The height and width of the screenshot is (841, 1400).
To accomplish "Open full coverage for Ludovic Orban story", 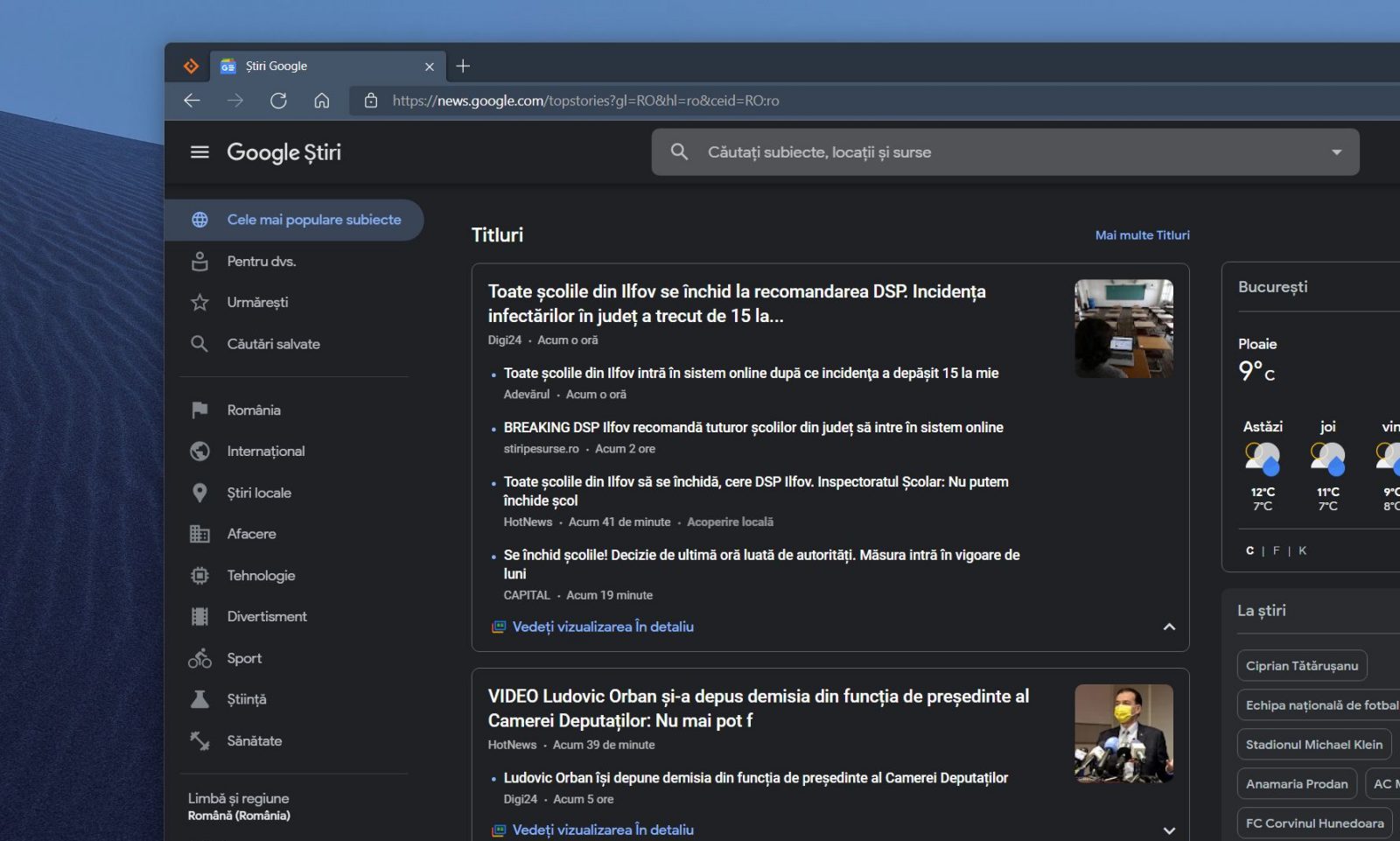I will point(603,830).
